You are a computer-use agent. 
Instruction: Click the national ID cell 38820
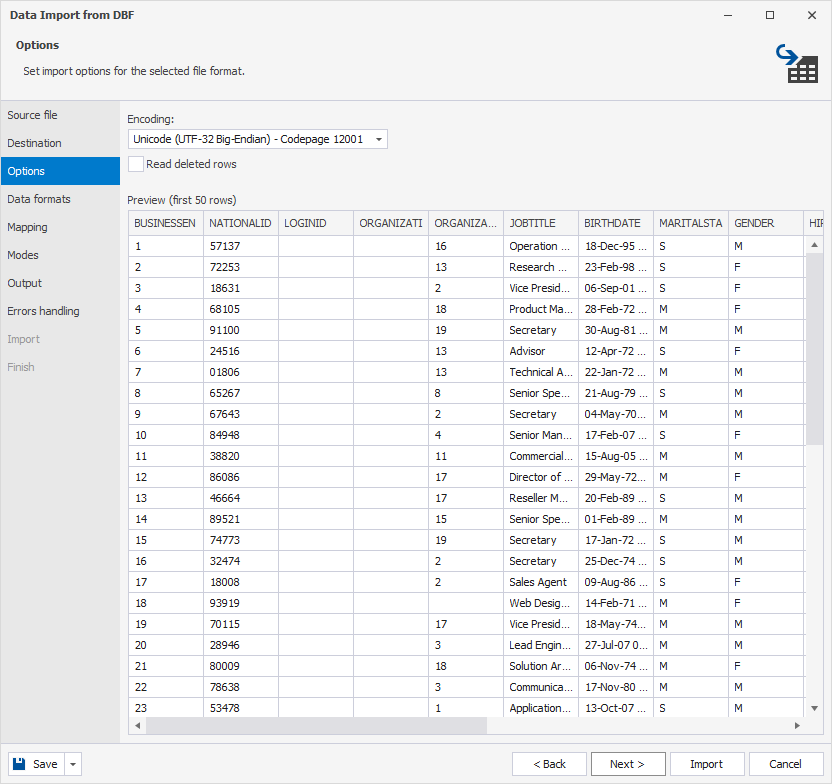click(x=240, y=456)
